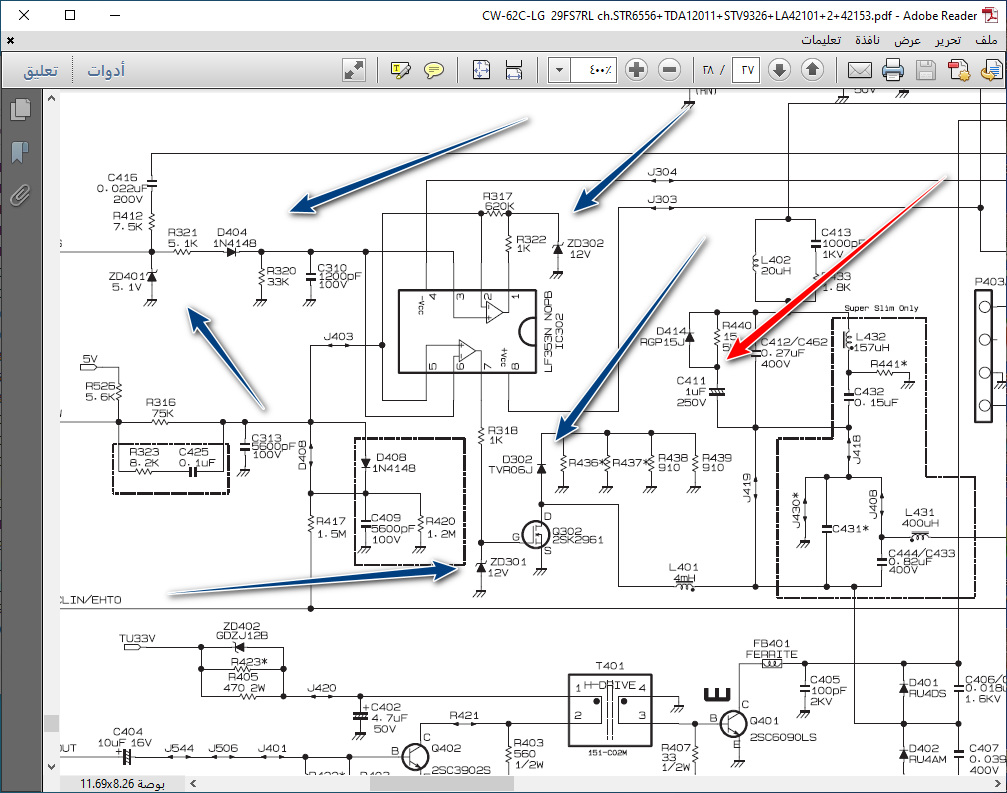
Task: Click the R316 75K resistor label
Action: pos(161,408)
